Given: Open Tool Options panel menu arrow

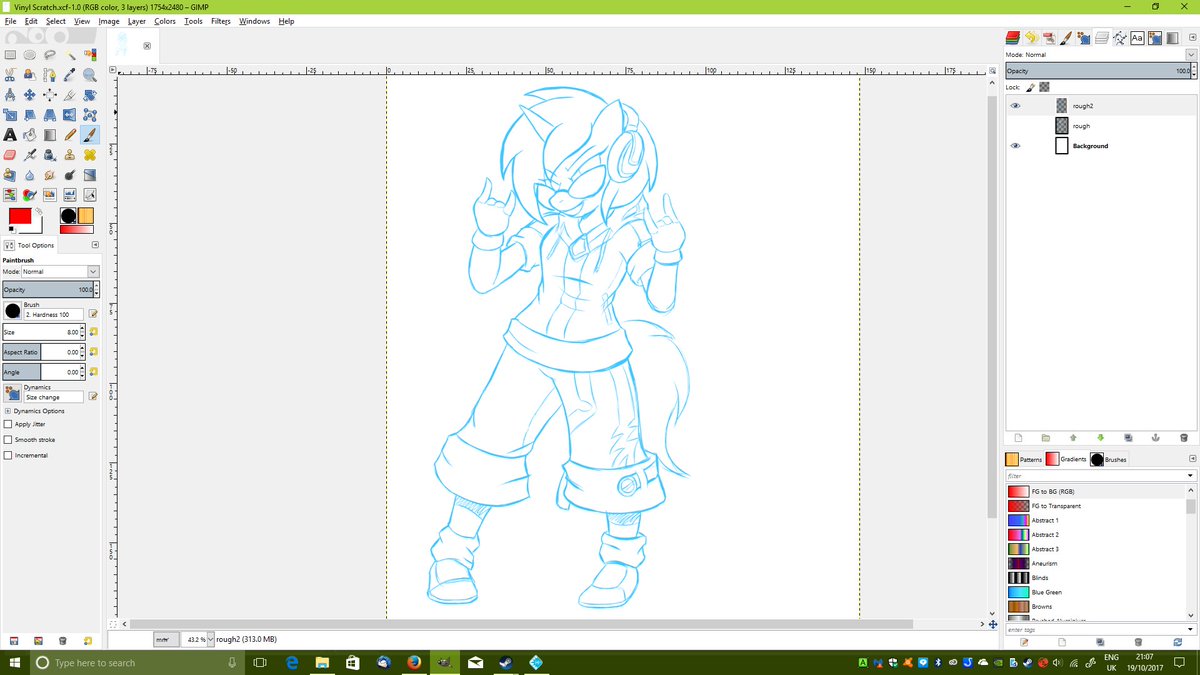Looking at the screenshot, I should (95, 245).
